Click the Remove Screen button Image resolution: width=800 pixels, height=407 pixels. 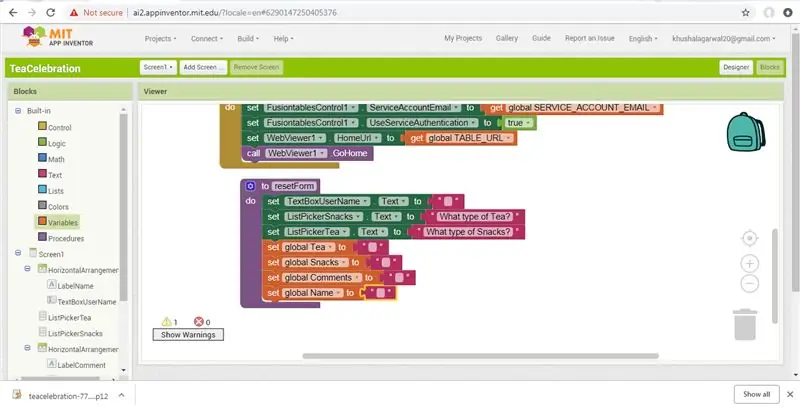pos(256,67)
